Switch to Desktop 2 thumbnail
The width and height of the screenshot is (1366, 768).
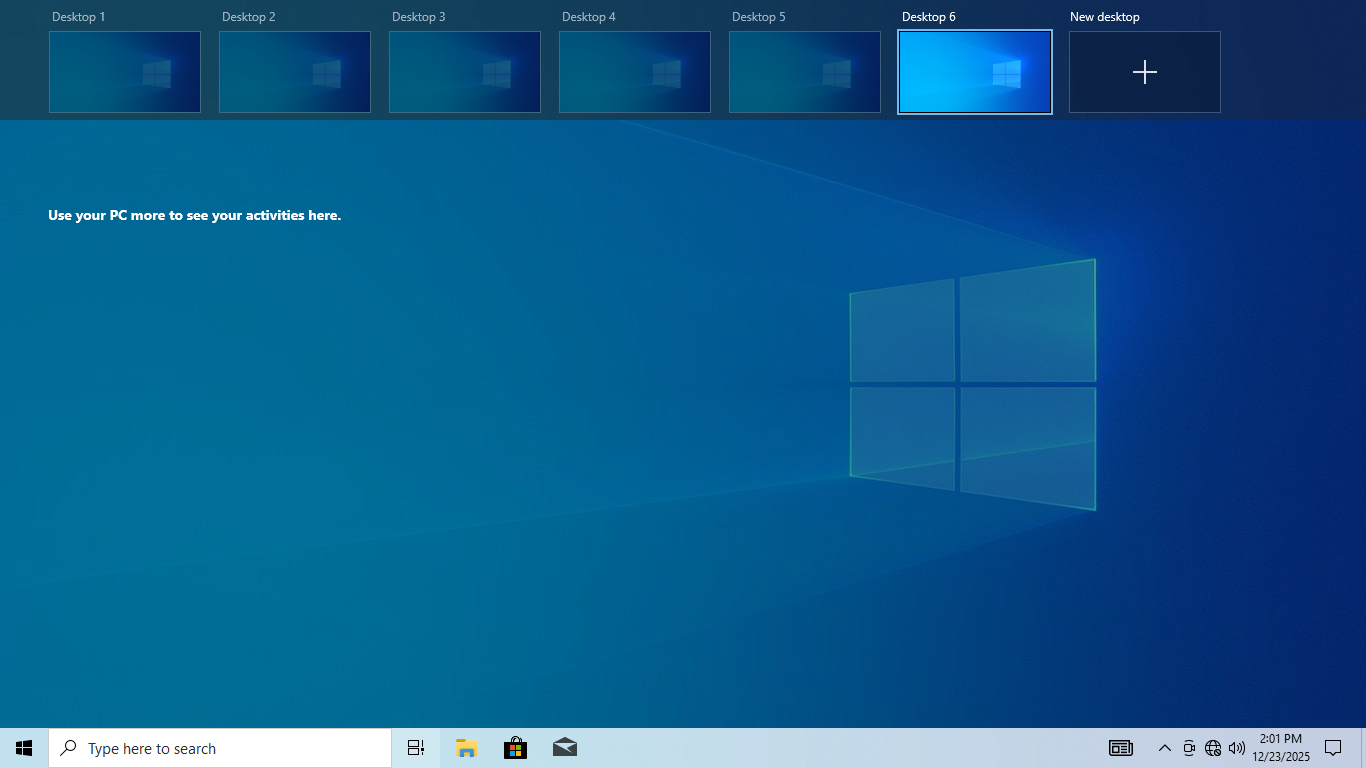[x=295, y=72]
